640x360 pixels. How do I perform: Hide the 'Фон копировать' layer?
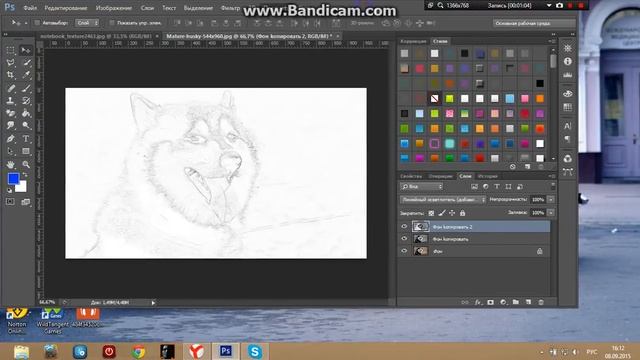coord(404,239)
